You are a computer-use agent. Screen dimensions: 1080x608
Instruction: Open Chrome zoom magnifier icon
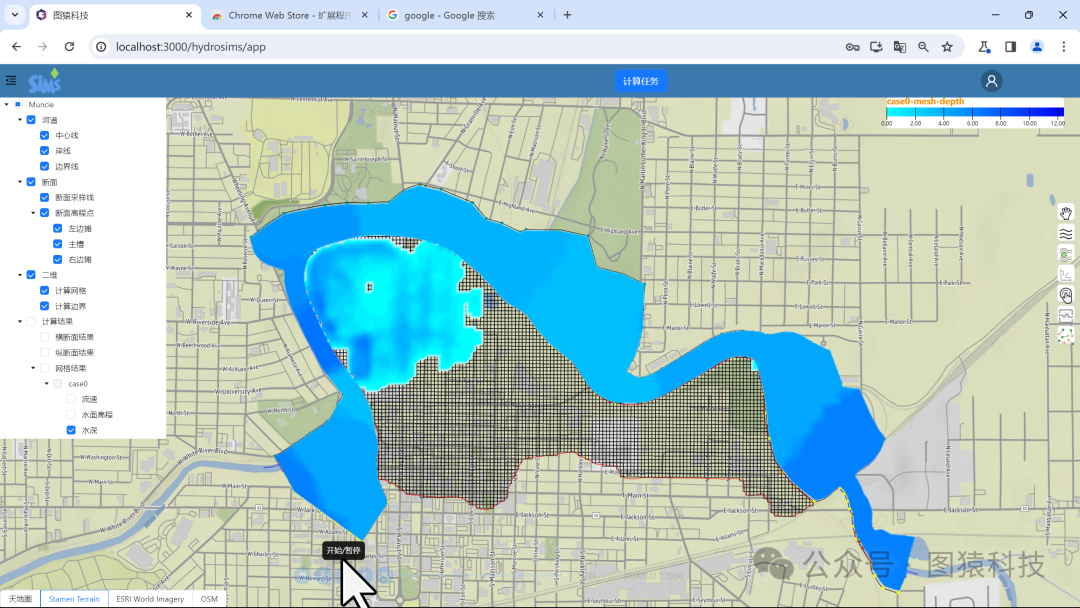(x=923, y=47)
